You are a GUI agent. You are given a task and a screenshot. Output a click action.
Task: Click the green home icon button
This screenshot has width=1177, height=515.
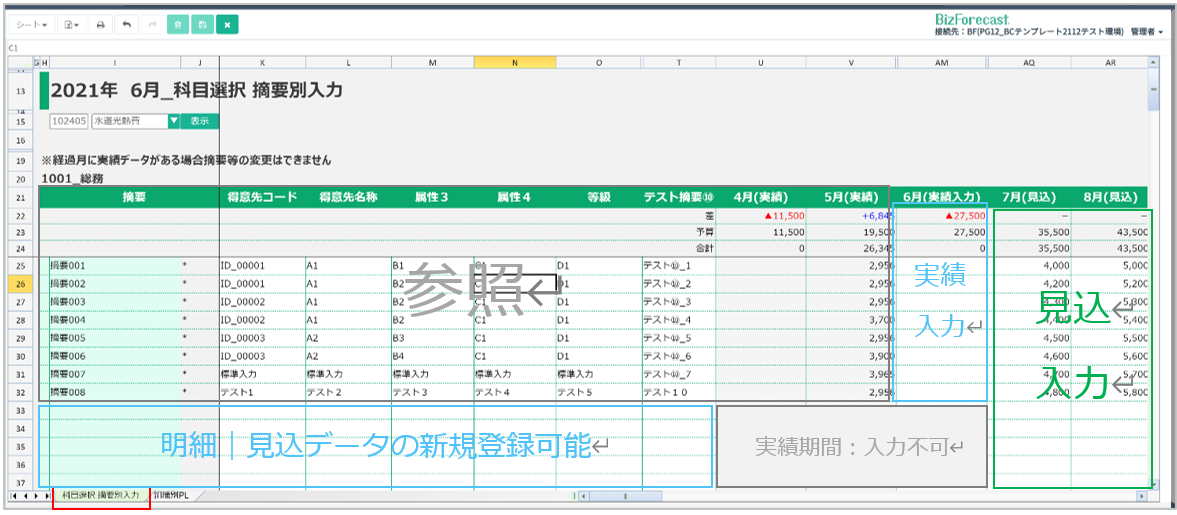click(x=177, y=24)
